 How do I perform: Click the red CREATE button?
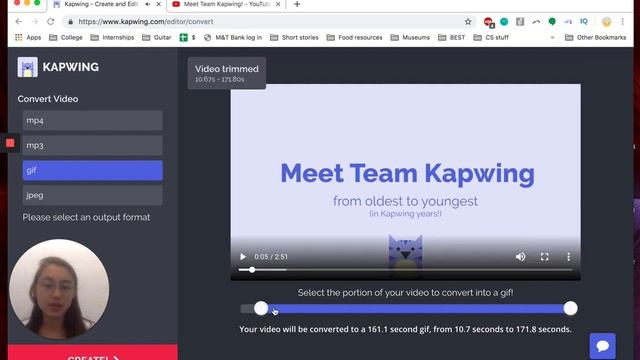click(x=93, y=353)
